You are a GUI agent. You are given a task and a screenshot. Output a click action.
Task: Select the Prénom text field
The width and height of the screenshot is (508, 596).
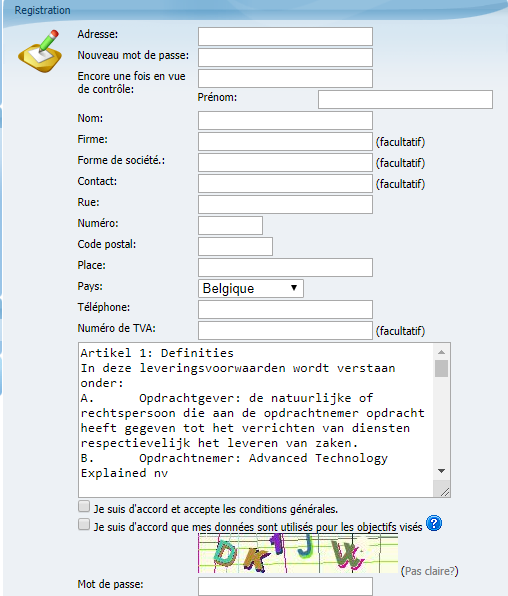coord(405,100)
